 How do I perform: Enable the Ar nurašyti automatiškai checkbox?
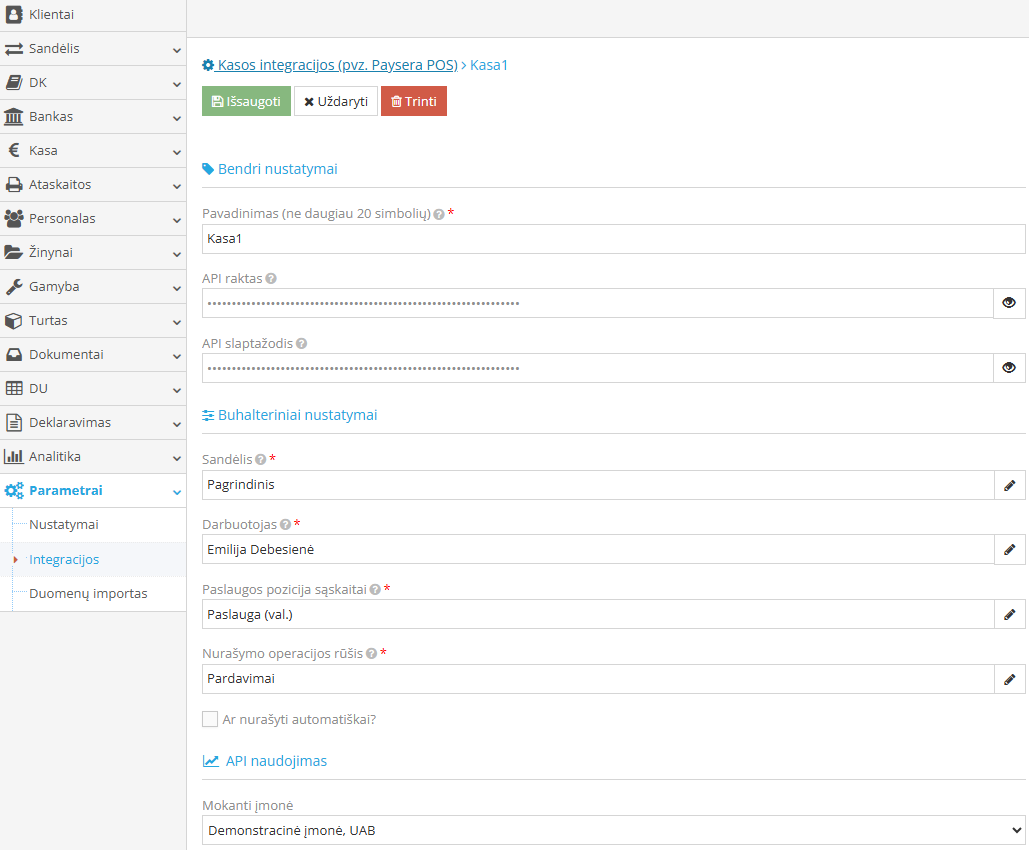210,719
